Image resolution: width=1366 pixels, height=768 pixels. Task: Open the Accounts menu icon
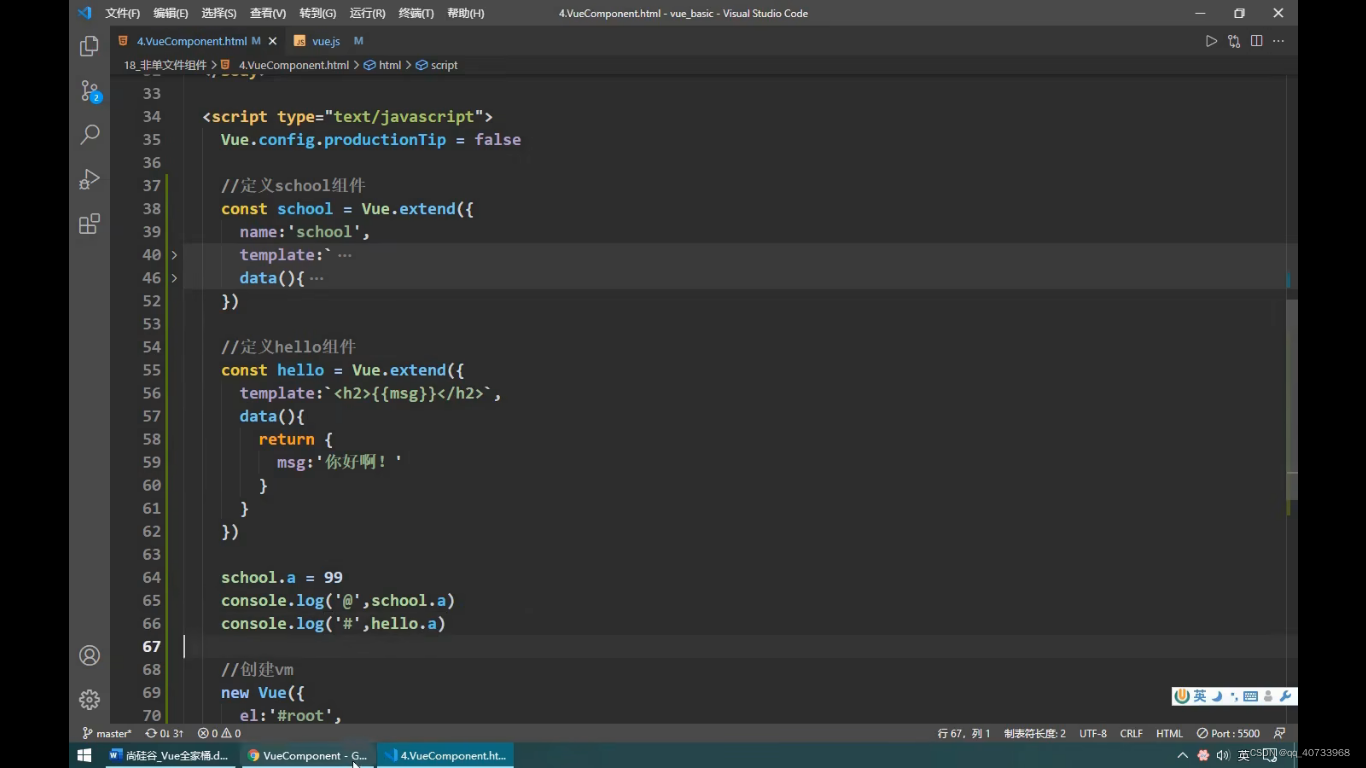coord(89,656)
